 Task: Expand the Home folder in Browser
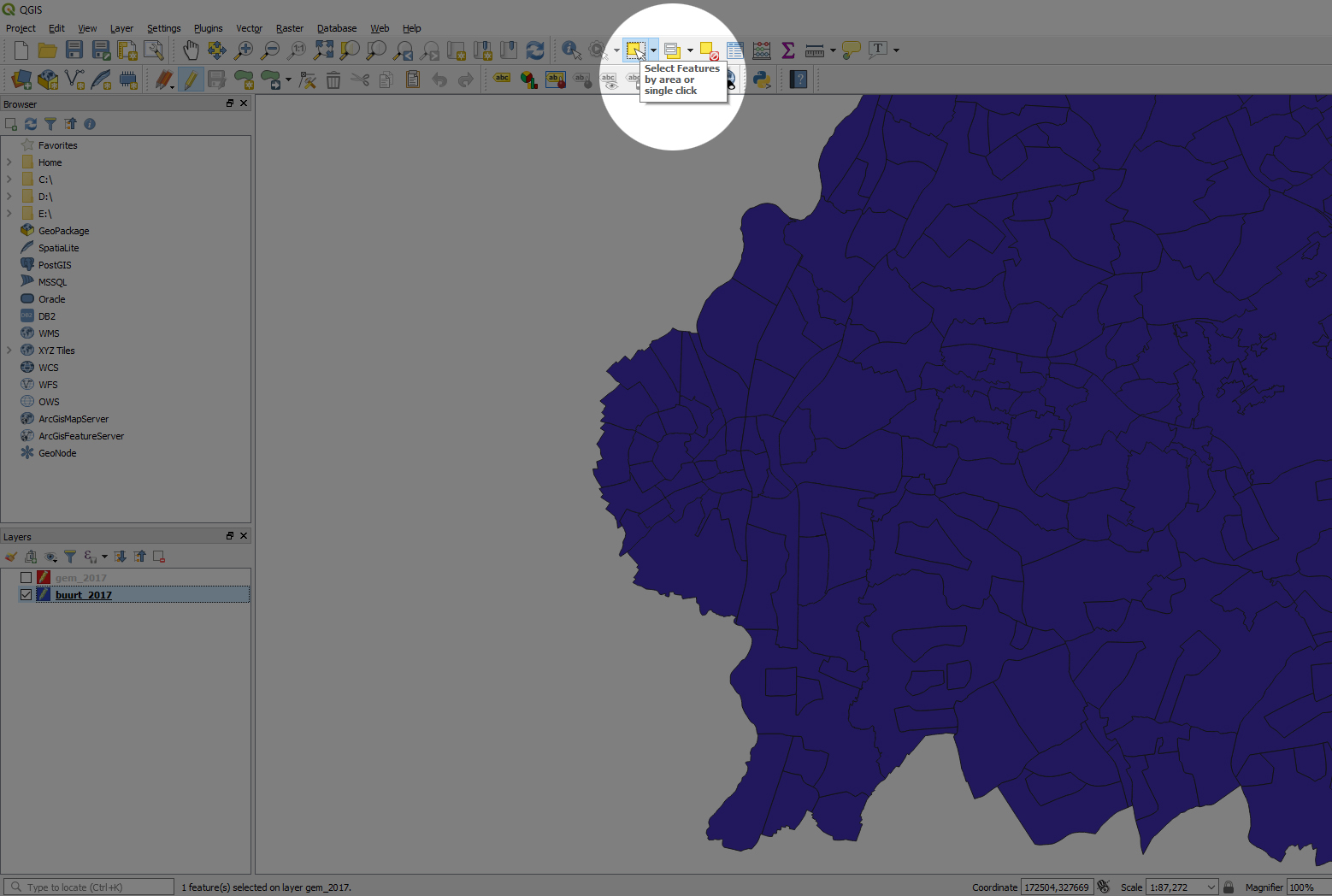[9, 162]
